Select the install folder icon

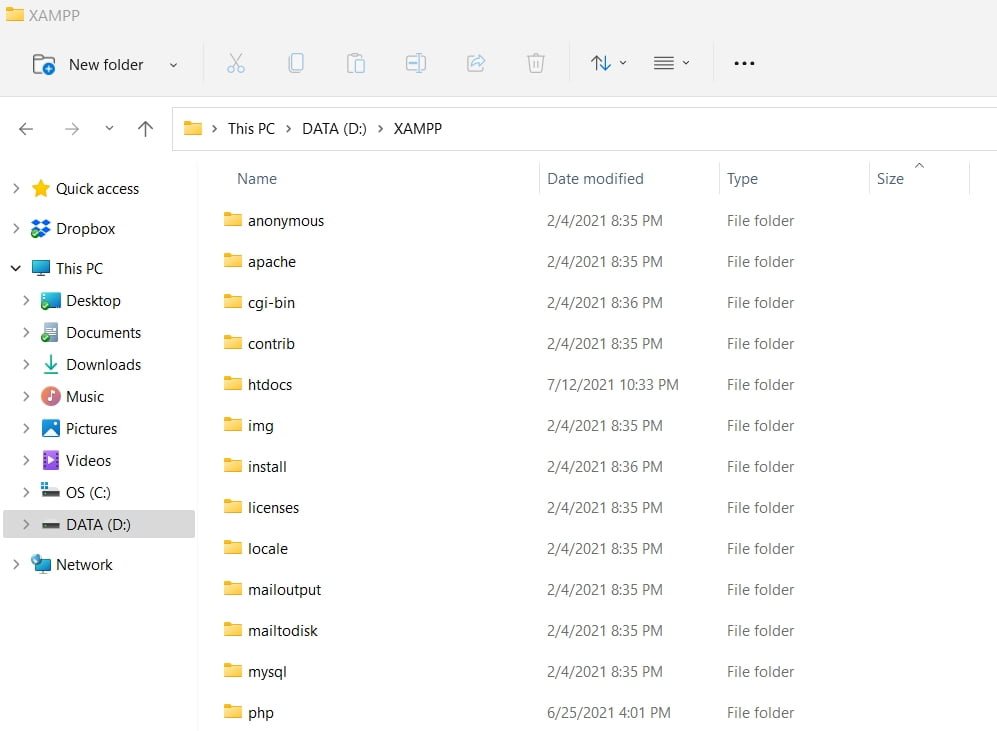point(233,466)
